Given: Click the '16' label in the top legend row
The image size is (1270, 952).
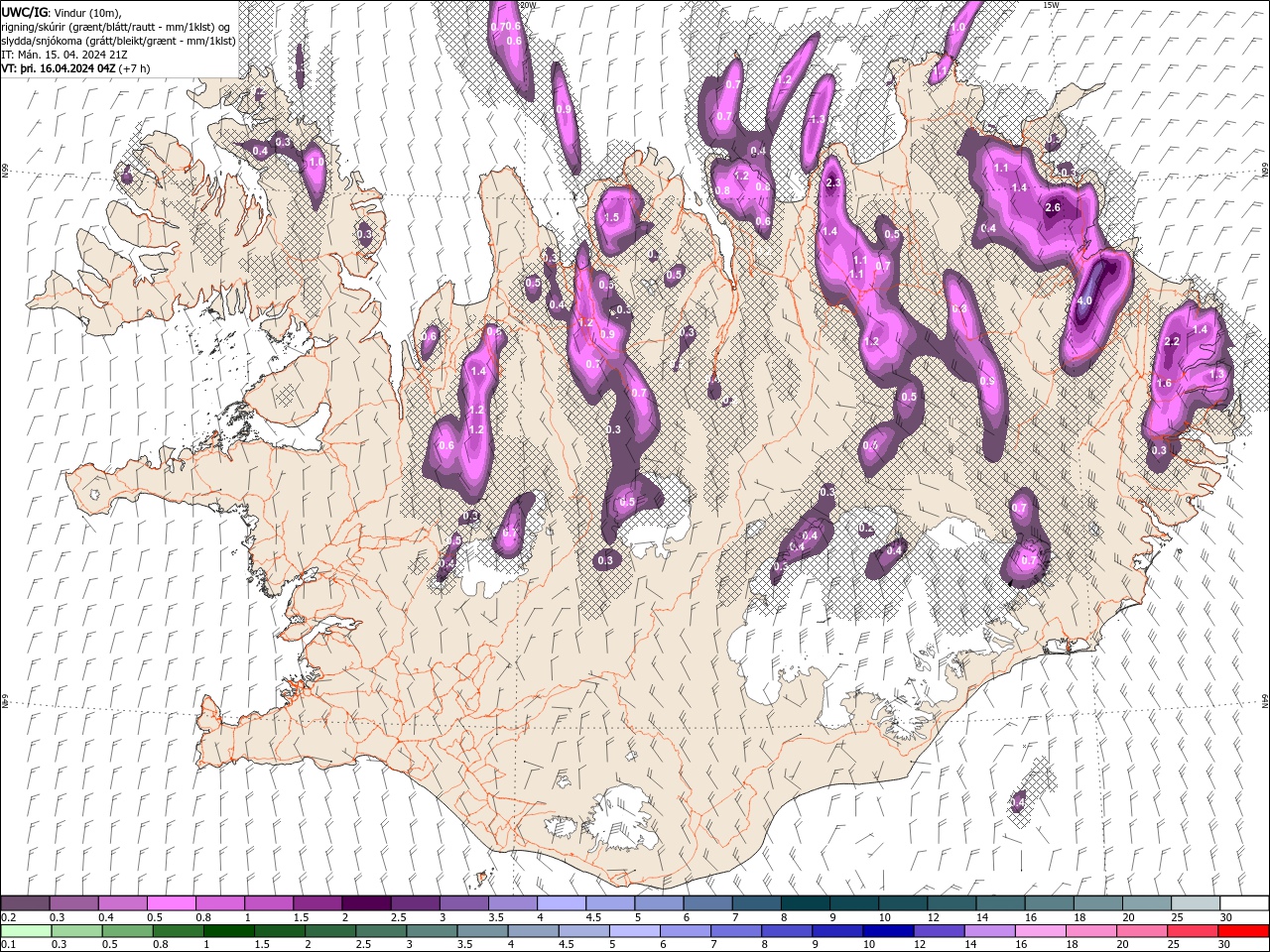Looking at the screenshot, I should pyautogui.click(x=1032, y=917).
